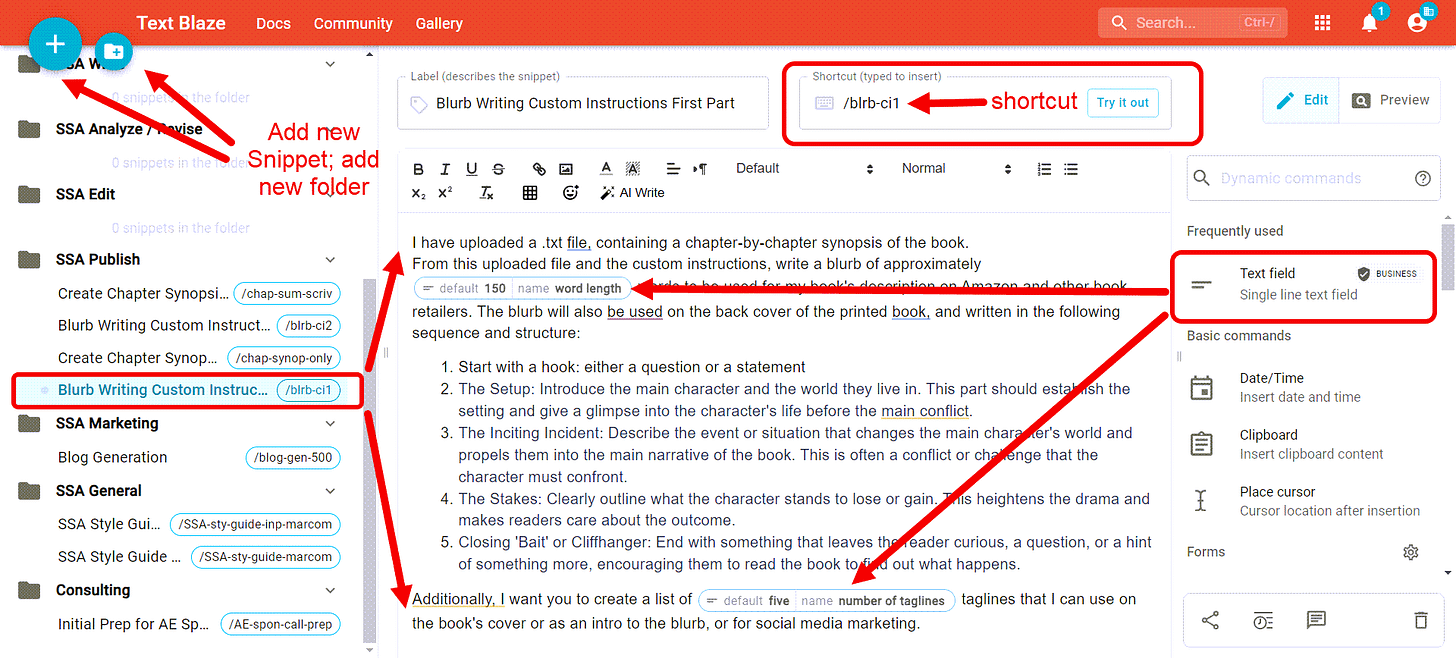Image resolution: width=1456 pixels, height=658 pixels.
Task: Open the Dynamic commands help icon
Action: (1423, 179)
